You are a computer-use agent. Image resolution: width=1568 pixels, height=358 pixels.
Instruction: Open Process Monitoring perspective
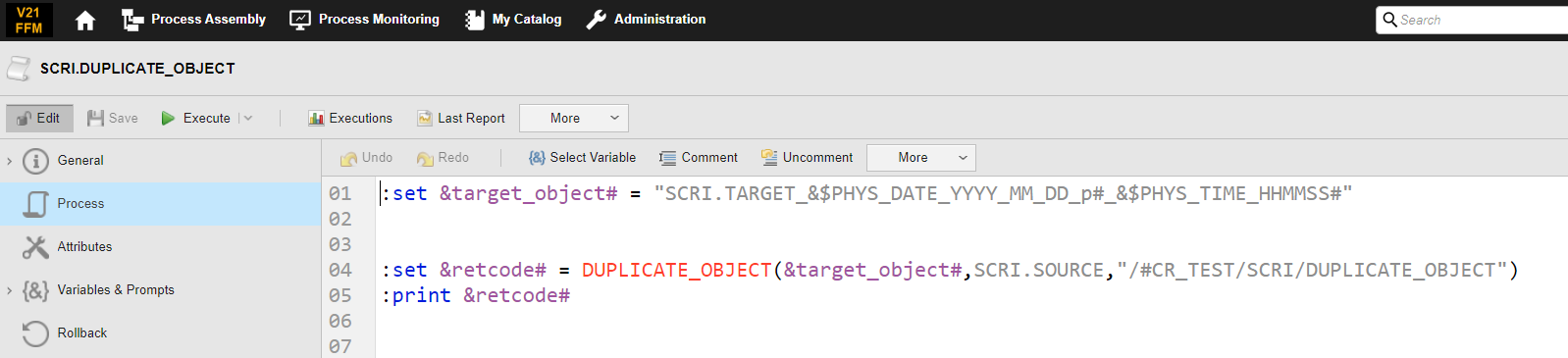(365, 20)
